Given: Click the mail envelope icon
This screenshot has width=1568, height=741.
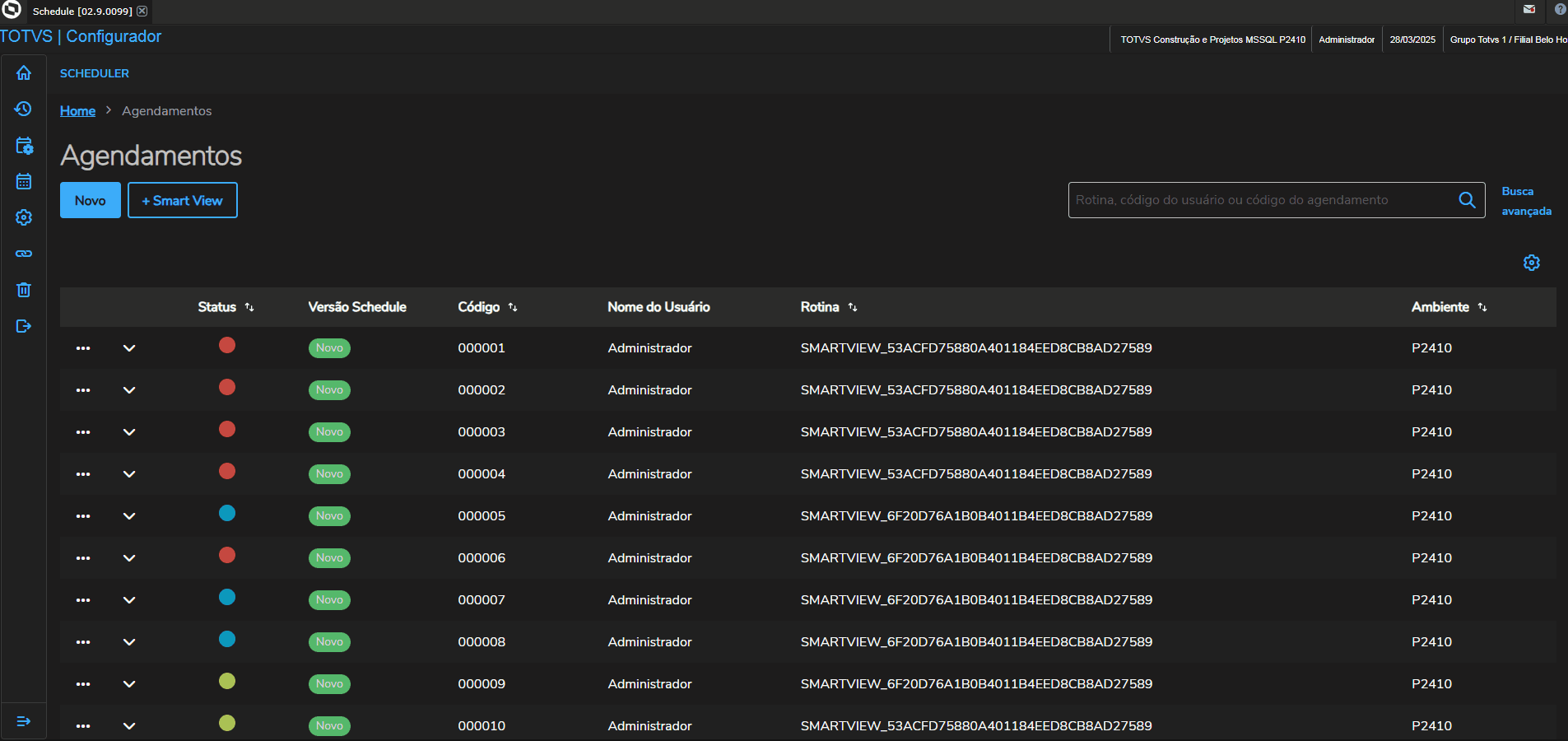Looking at the screenshot, I should [1529, 10].
